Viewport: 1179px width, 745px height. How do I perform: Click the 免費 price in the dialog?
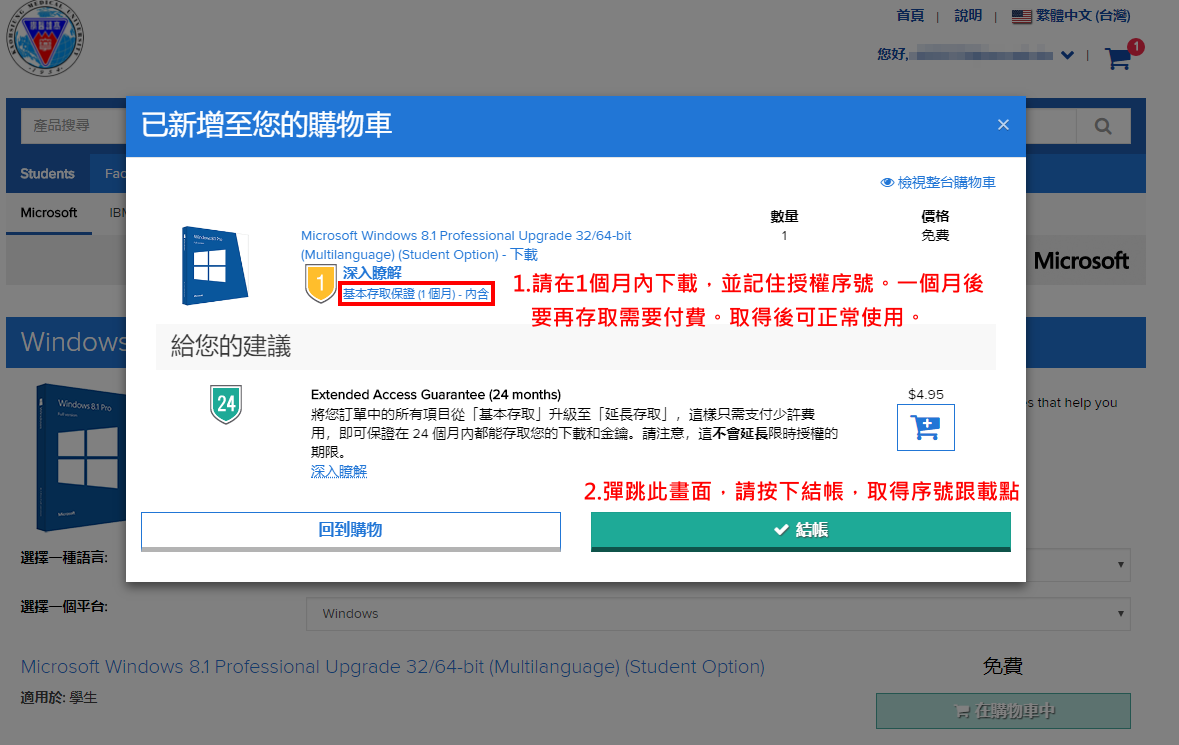(x=935, y=235)
